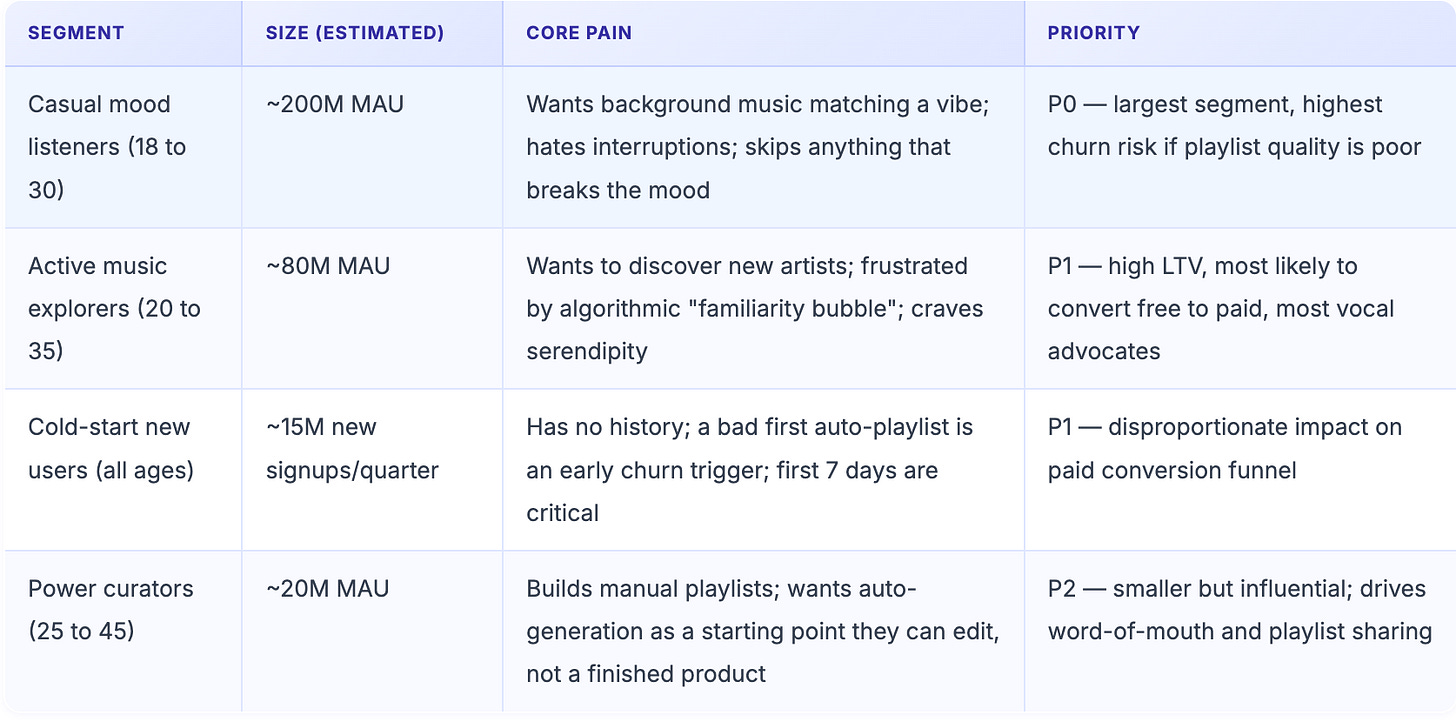Viewport: 1456px width, 722px height.
Task: Select the ~200M MAU size cell
Action: click(x=372, y=147)
